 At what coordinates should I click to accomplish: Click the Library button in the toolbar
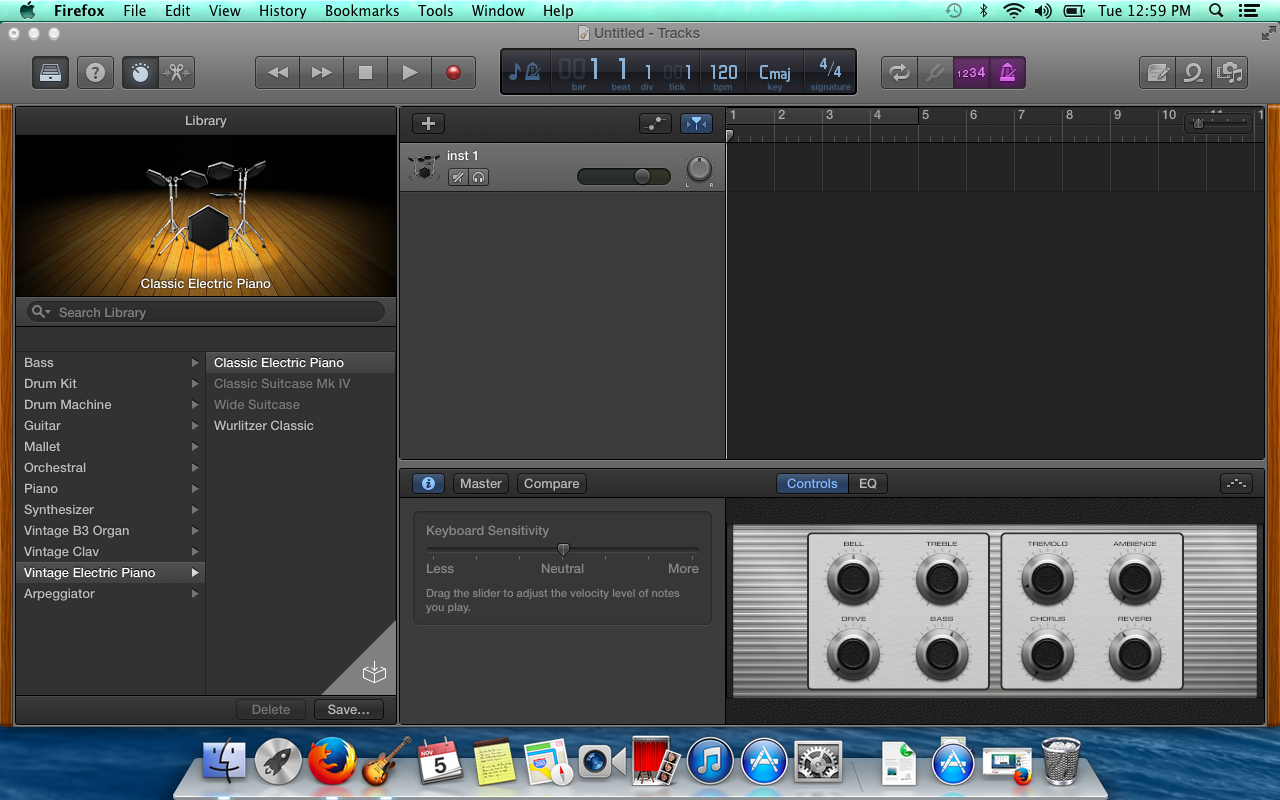click(50, 73)
